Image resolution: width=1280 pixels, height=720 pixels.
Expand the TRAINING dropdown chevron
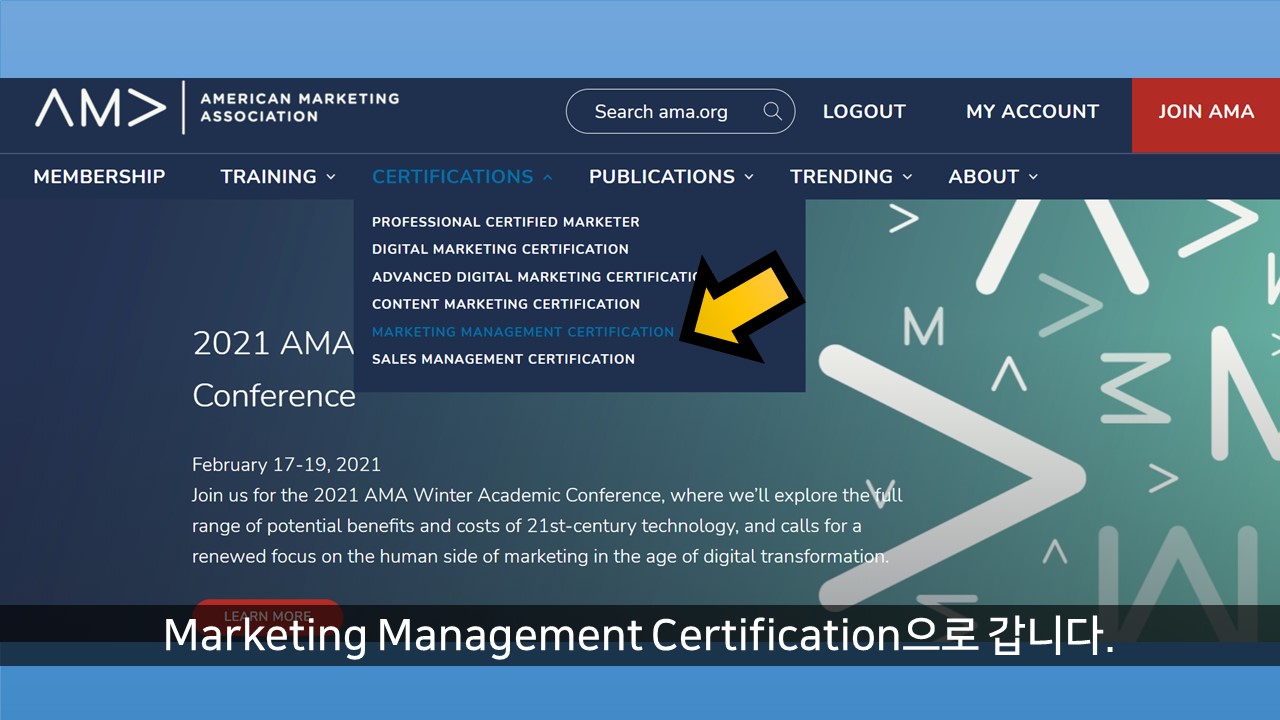pos(331,177)
